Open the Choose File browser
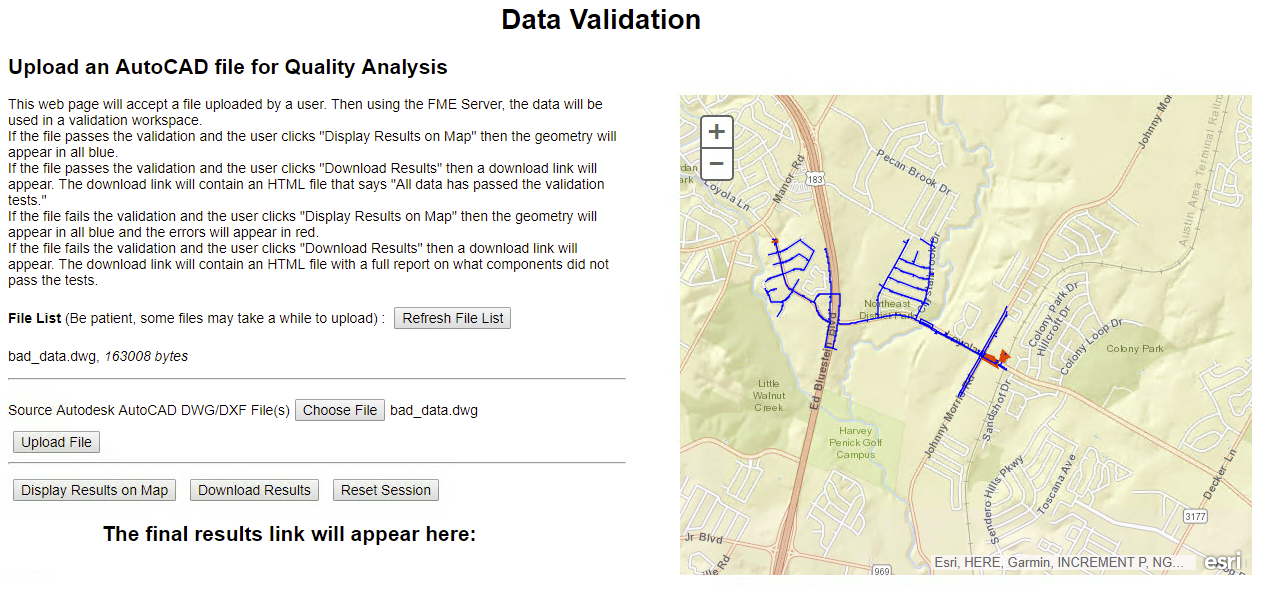This screenshot has height=601, width=1261. pos(340,410)
